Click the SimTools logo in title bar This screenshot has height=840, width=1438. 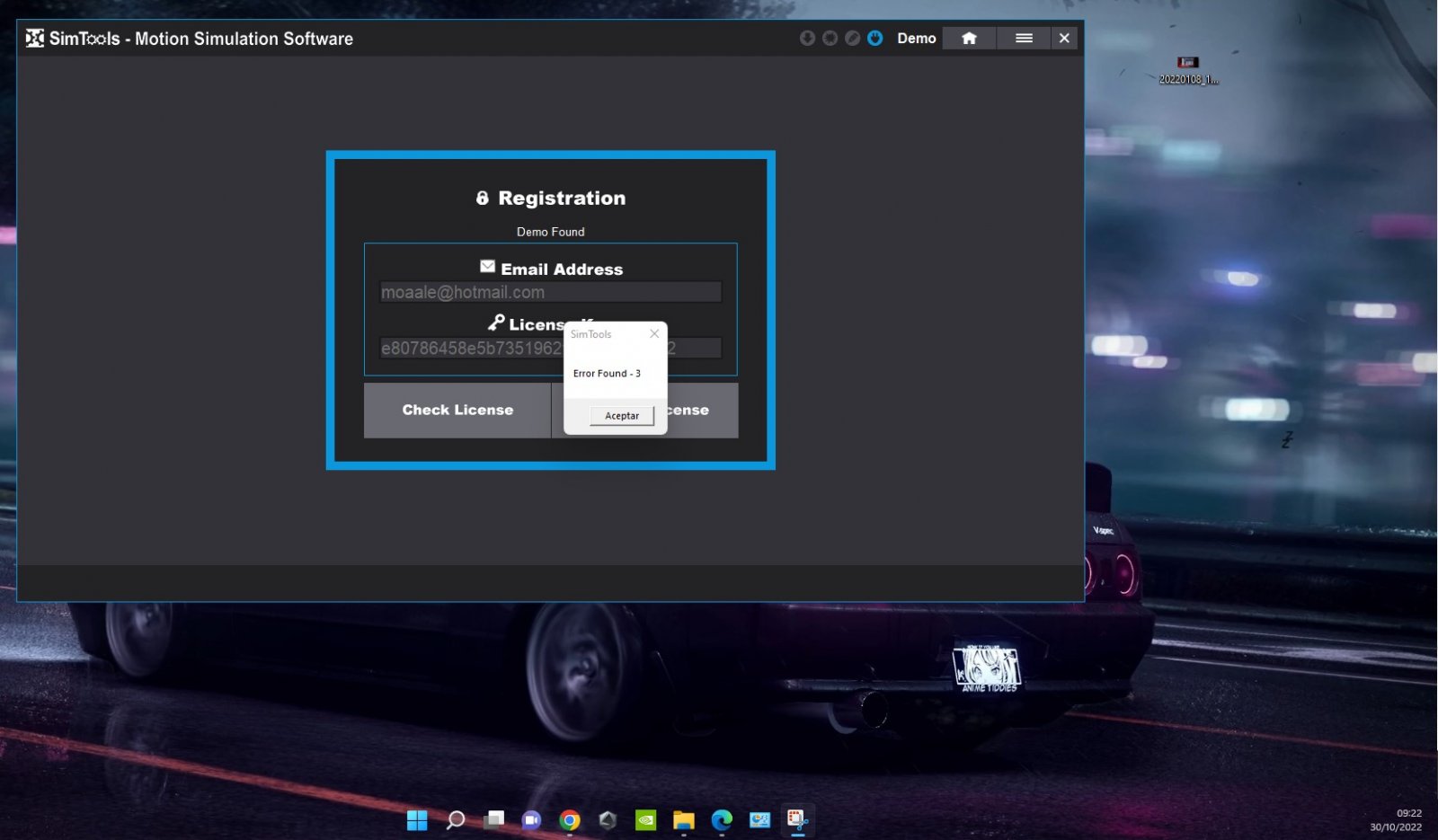coord(35,38)
